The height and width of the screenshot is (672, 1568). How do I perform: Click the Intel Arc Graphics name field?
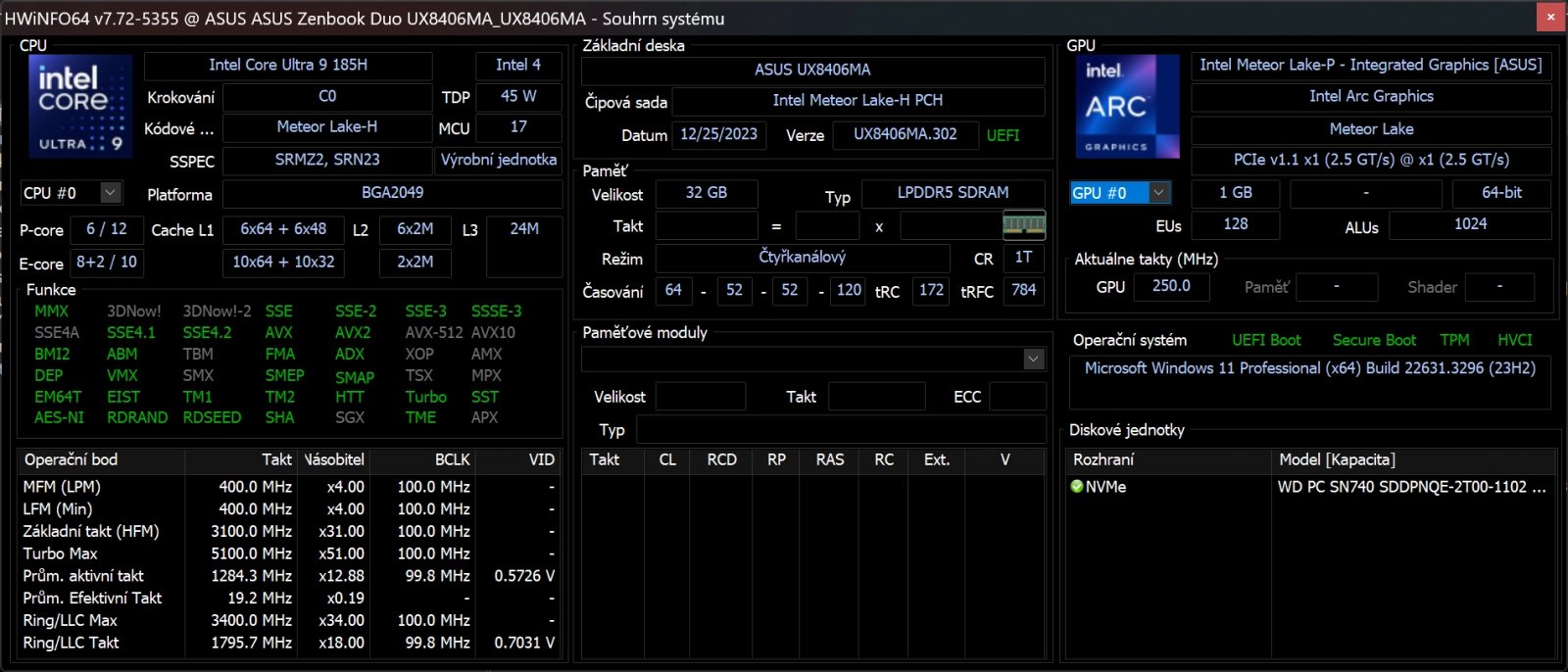click(x=1371, y=97)
